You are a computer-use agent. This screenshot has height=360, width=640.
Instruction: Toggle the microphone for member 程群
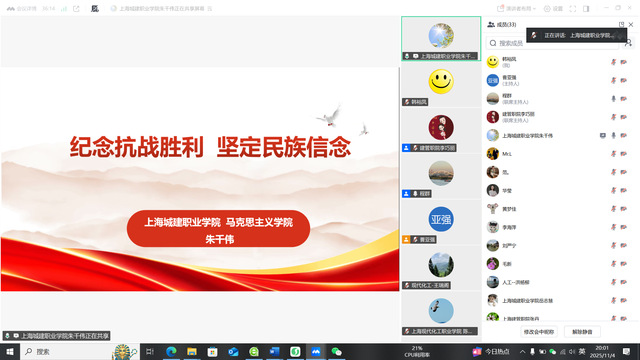pyautogui.click(x=613, y=99)
